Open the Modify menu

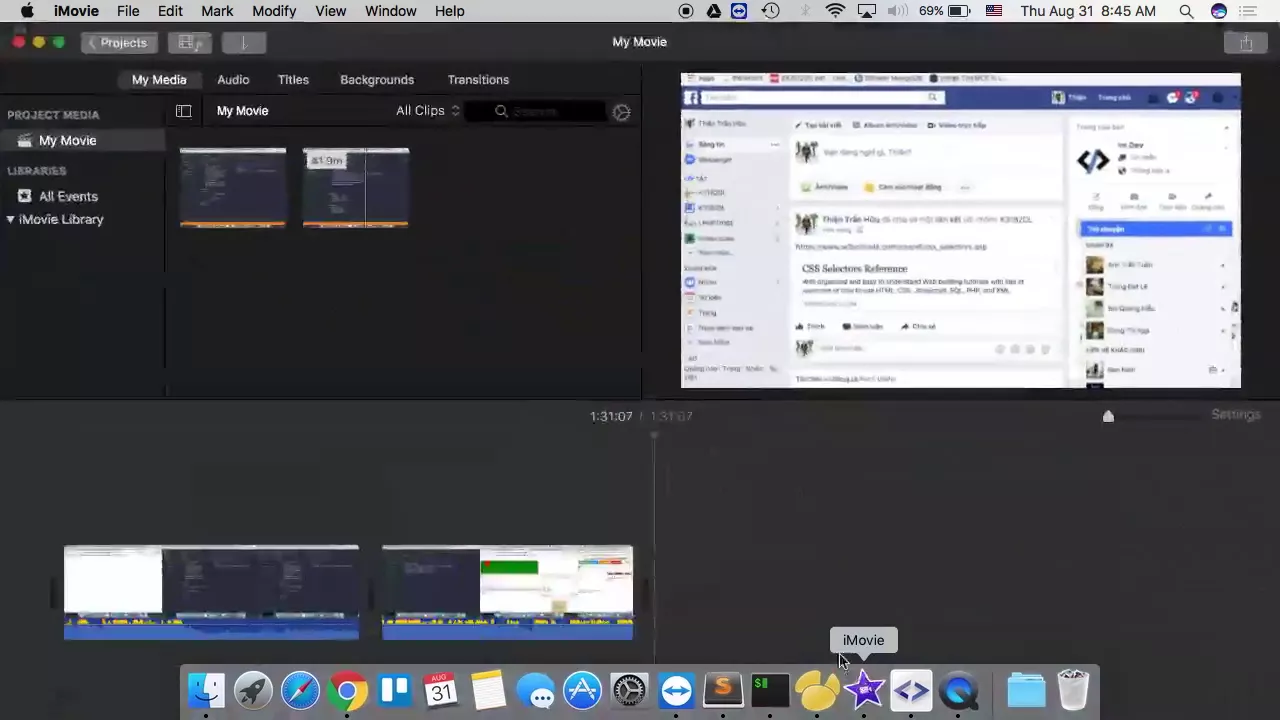click(x=274, y=11)
